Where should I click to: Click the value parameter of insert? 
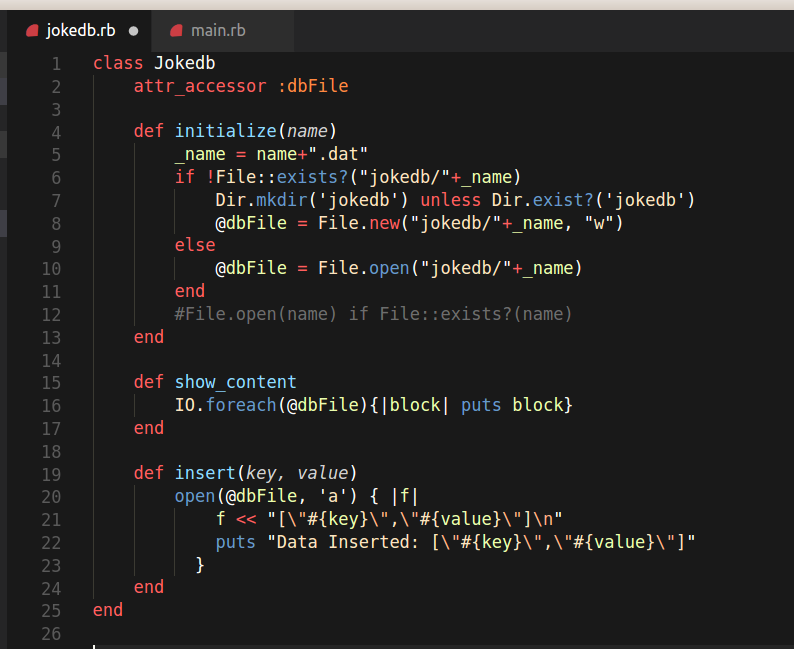point(323,473)
